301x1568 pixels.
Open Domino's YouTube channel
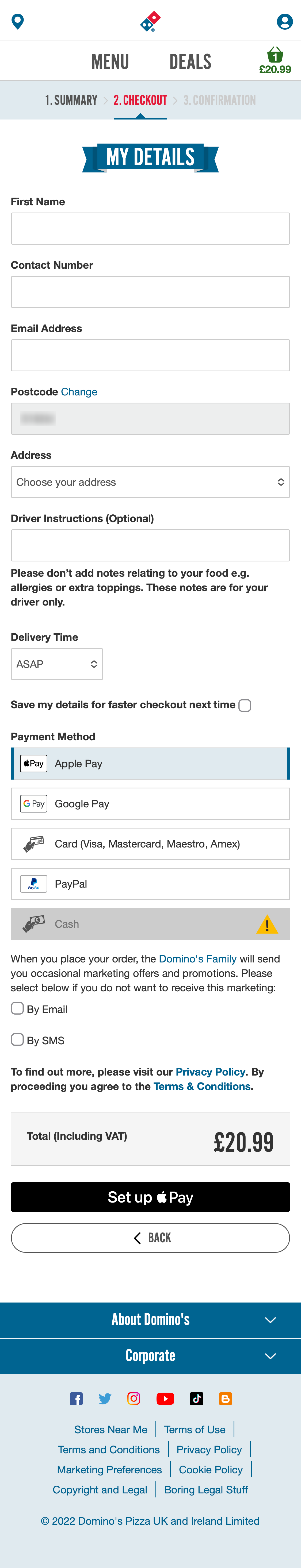click(x=165, y=1398)
